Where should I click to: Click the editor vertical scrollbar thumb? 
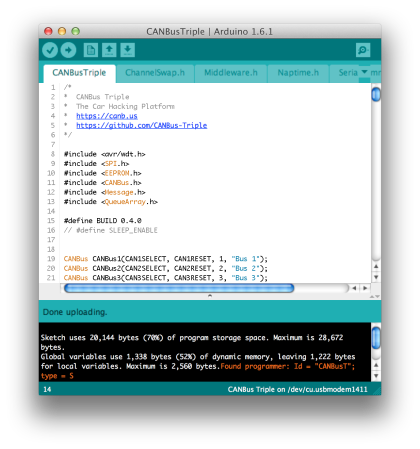click(x=376, y=94)
